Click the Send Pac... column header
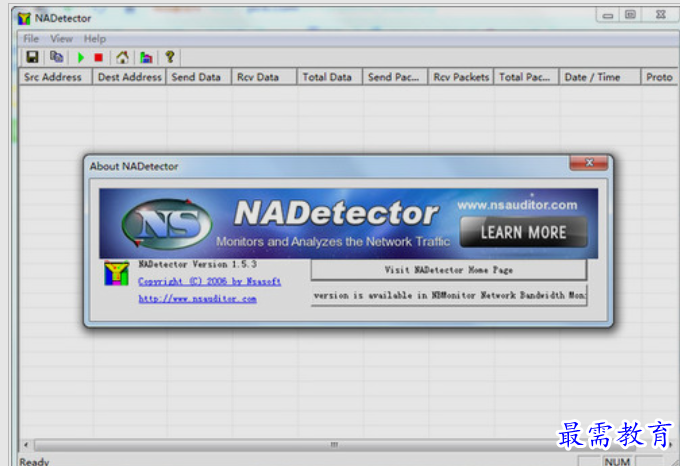680x466 pixels. tap(395, 77)
